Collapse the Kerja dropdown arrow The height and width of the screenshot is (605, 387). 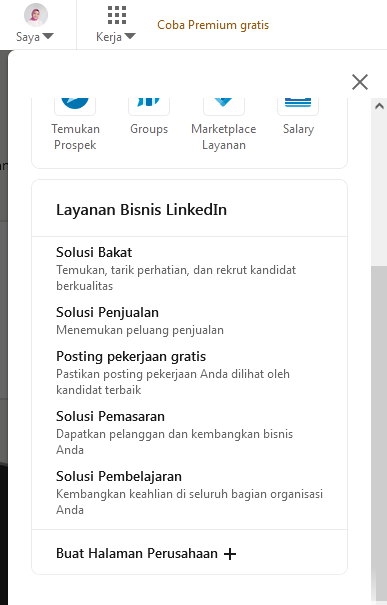pyautogui.click(x=130, y=36)
